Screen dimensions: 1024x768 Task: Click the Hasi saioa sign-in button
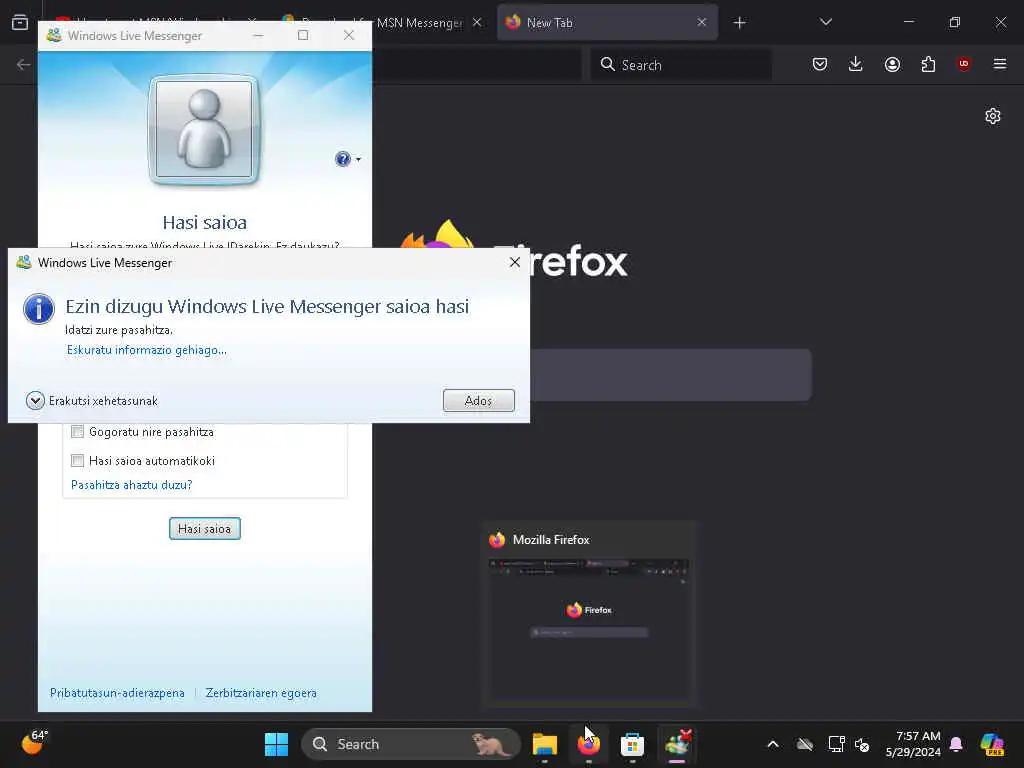point(204,528)
